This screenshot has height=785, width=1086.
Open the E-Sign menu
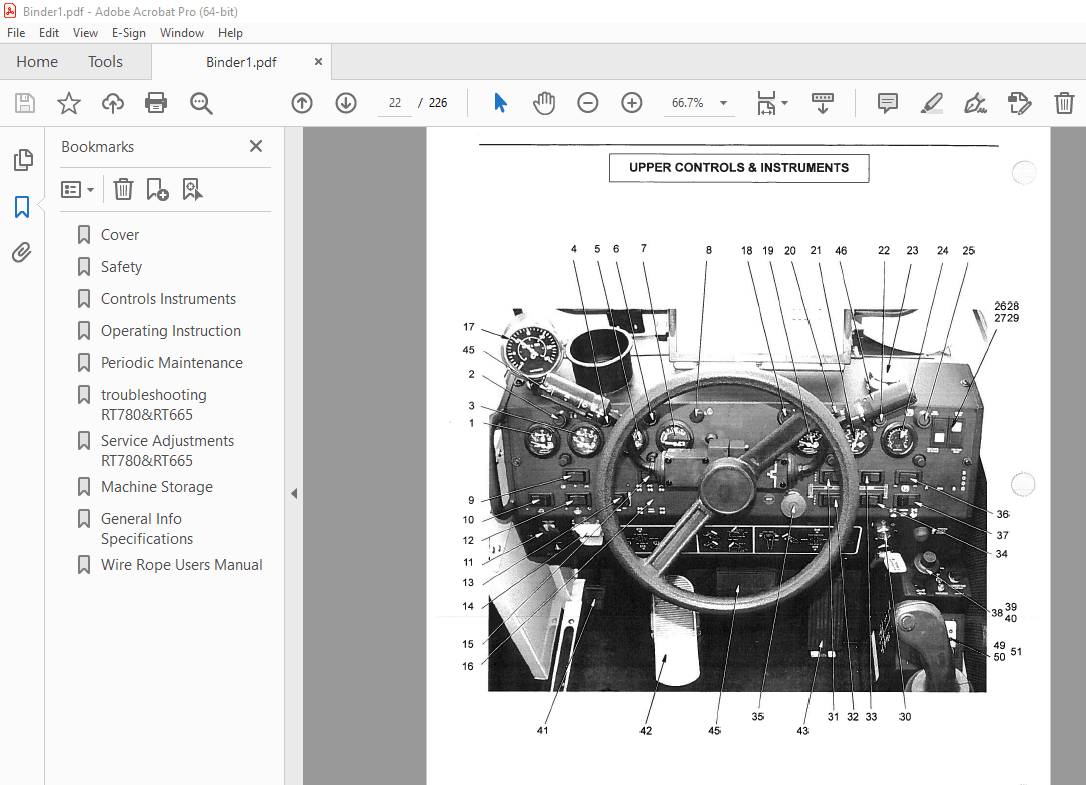[x=129, y=32]
